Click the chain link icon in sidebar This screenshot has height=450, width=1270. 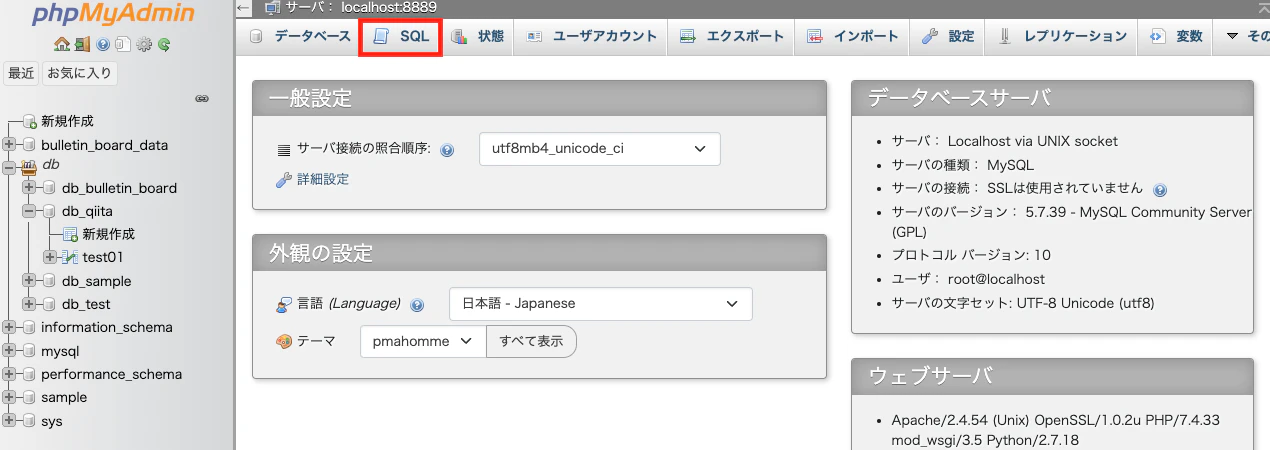(x=201, y=98)
